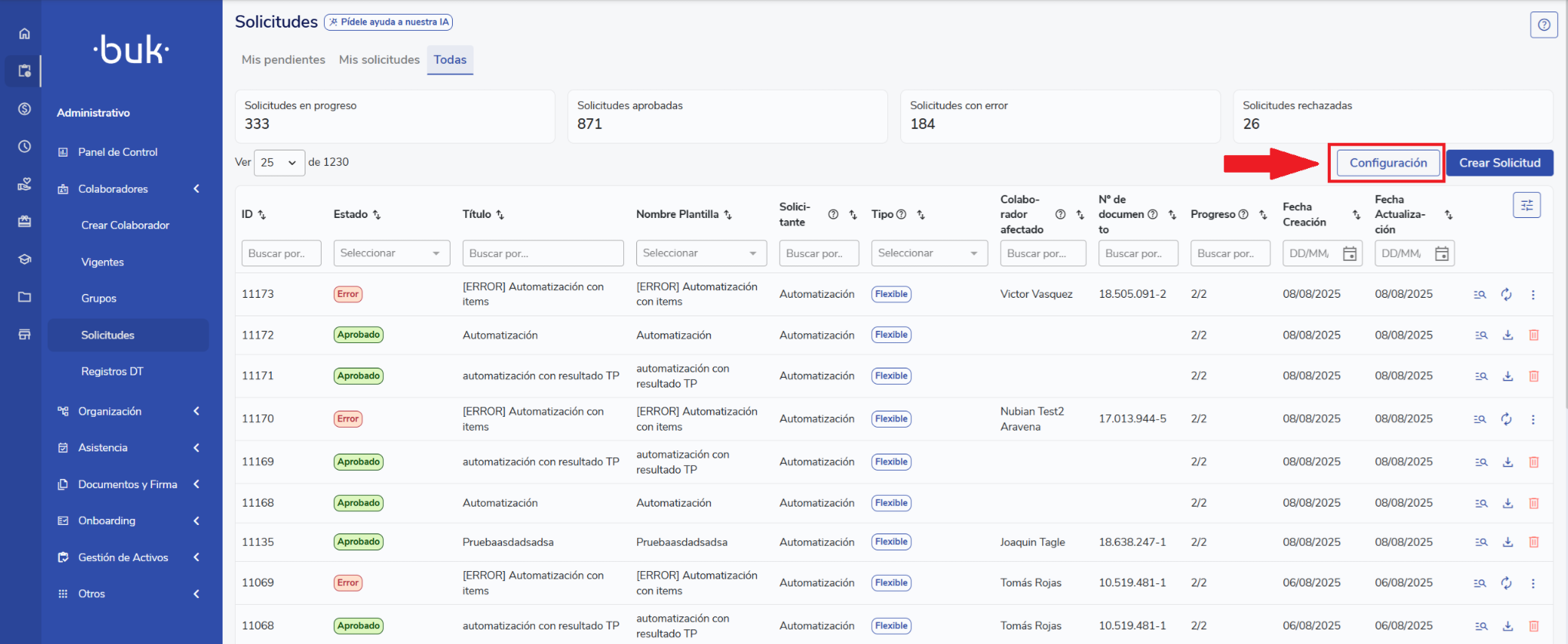Retry request 11170 with refresh icon

1507,419
